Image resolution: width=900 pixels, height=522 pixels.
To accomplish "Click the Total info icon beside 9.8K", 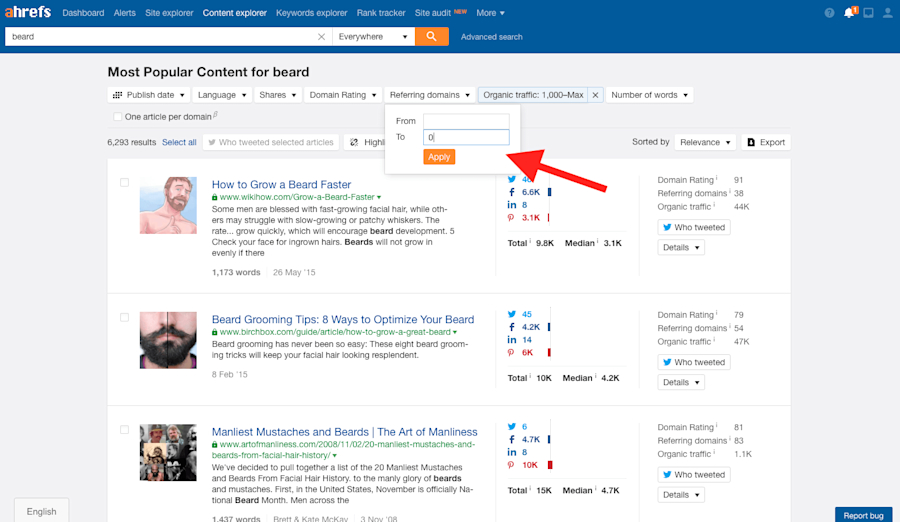I will [530, 241].
